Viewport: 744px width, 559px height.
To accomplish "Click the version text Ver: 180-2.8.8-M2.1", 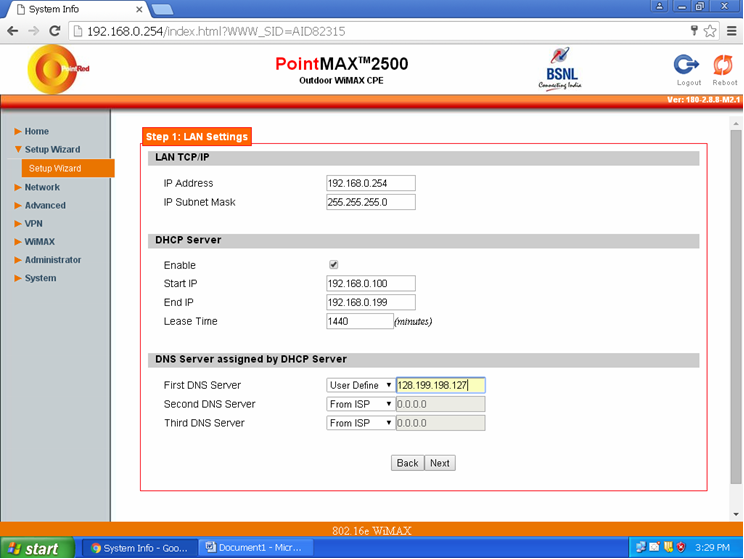I will (x=703, y=100).
